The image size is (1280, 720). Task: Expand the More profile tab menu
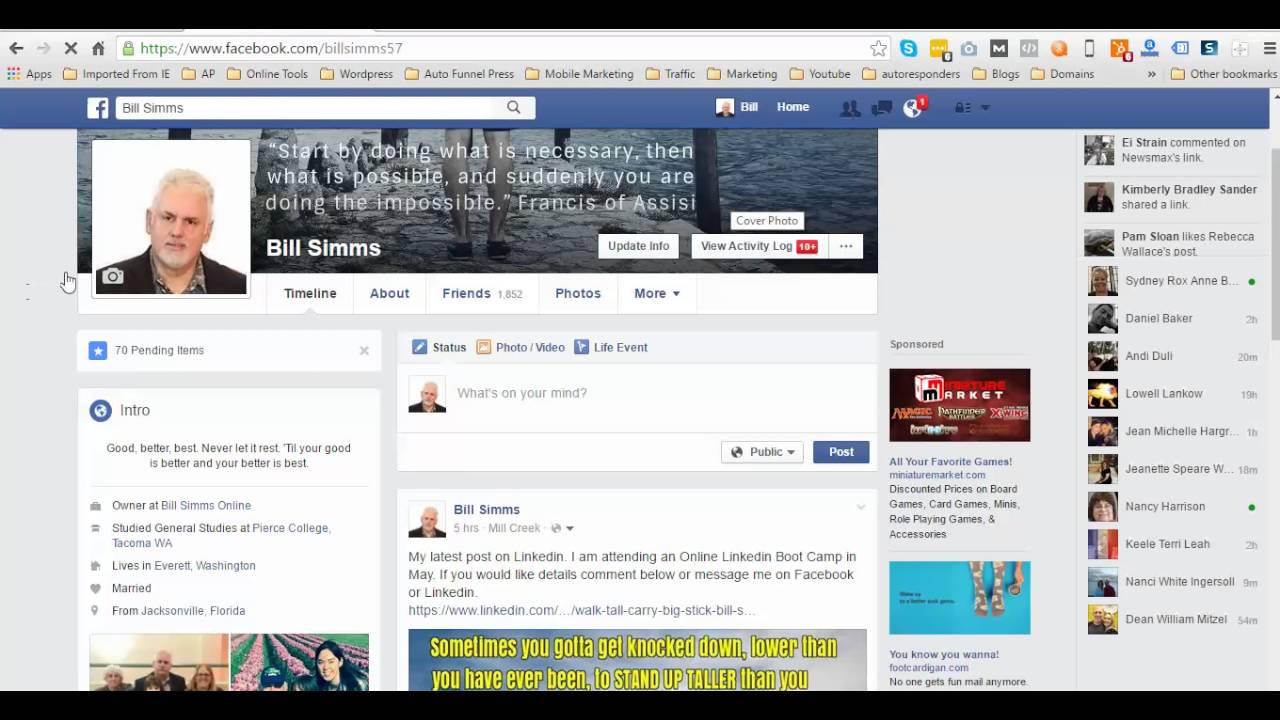[657, 293]
